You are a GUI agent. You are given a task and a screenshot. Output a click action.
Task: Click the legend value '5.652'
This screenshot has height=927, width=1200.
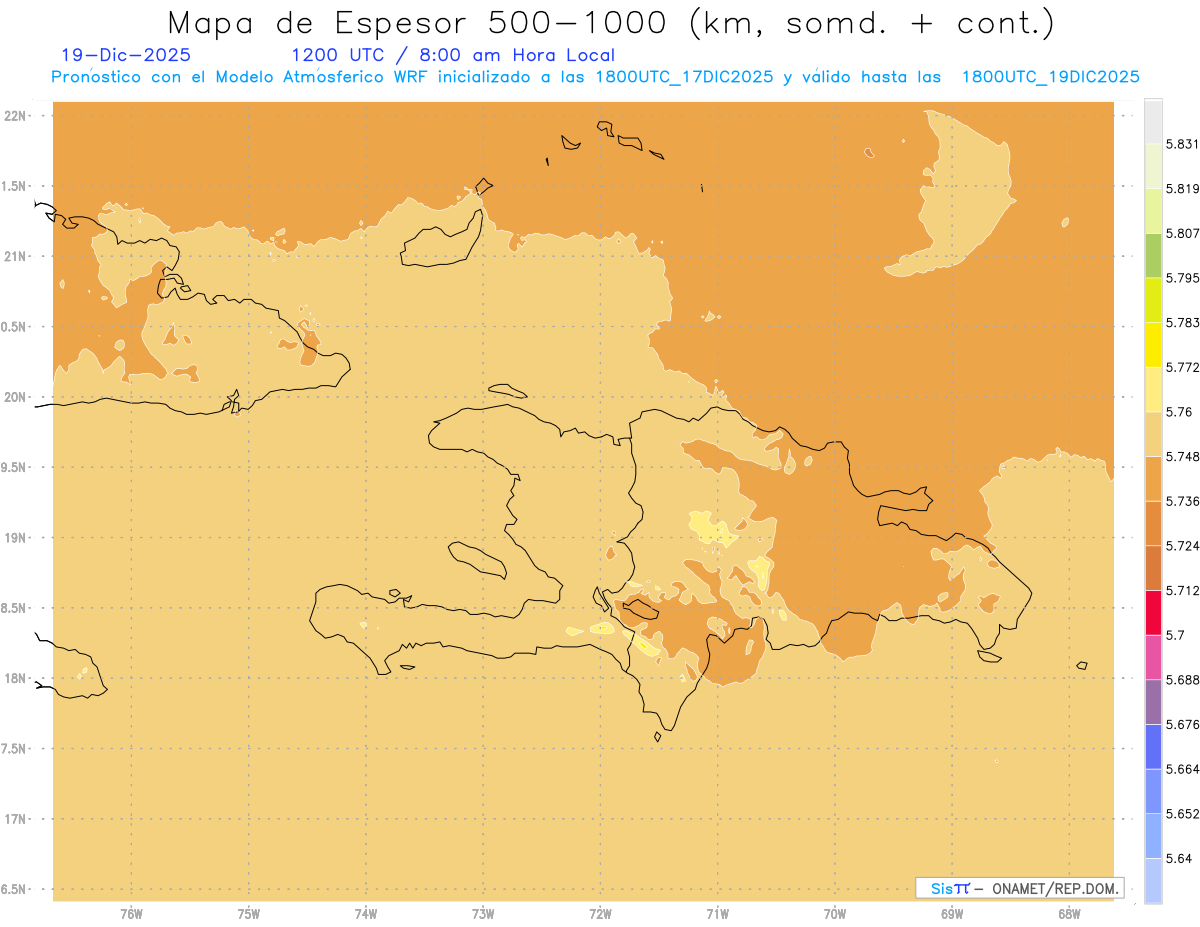click(x=1182, y=814)
